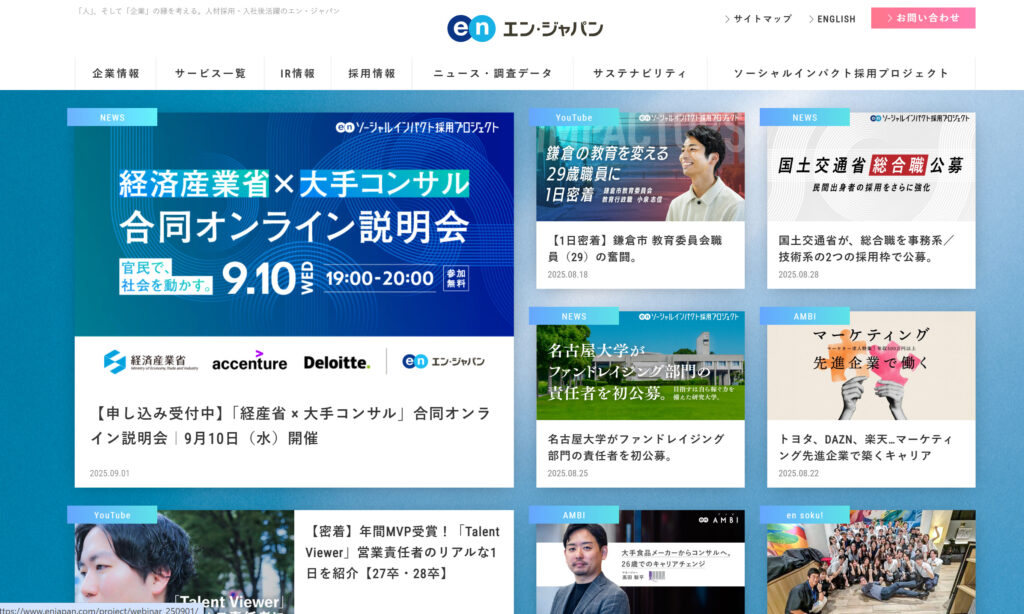
Task: Click the date 2025.08.28 on 国土交通省 card
Action: pos(798,274)
